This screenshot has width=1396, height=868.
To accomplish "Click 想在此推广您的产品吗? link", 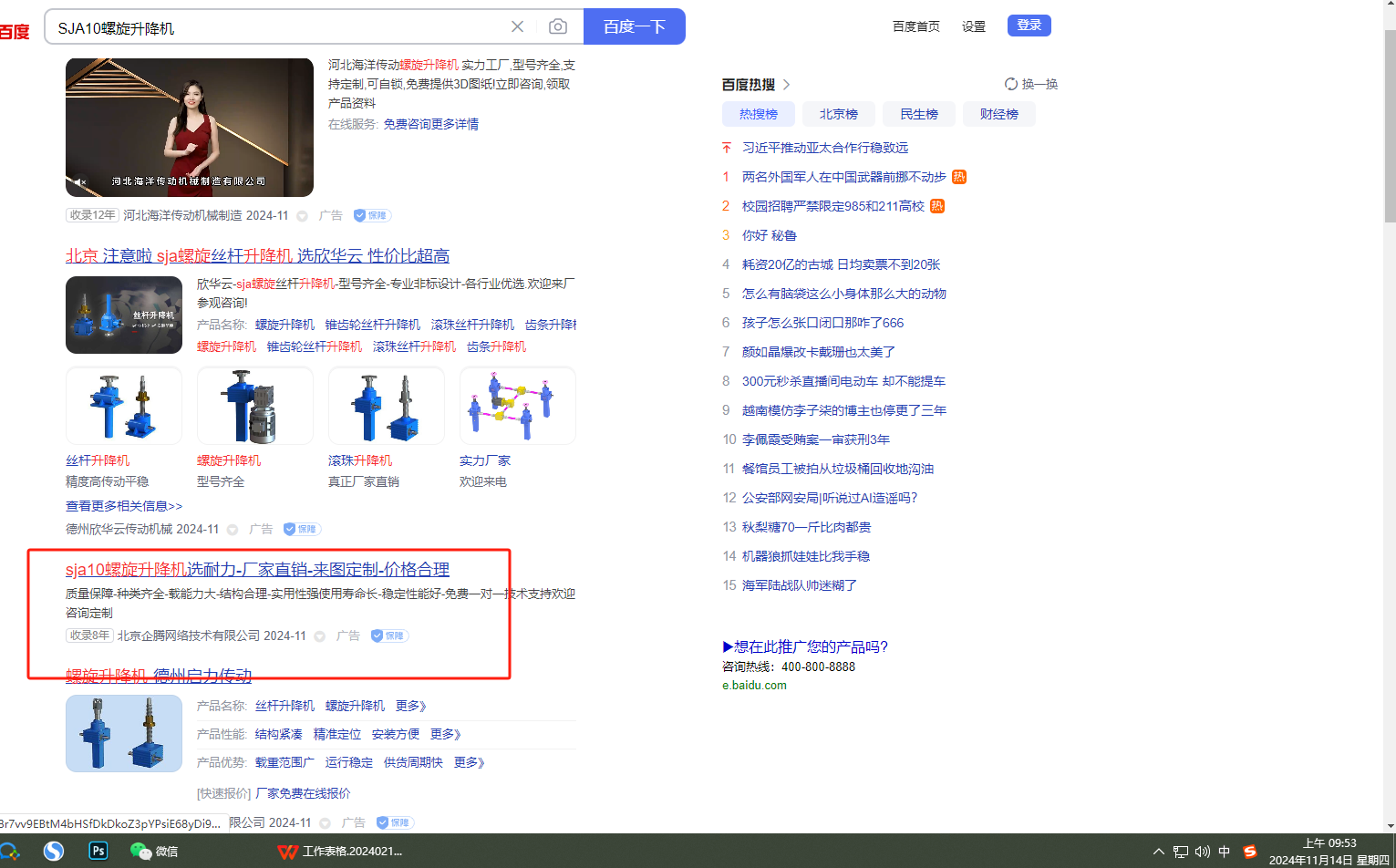I will 805,646.
